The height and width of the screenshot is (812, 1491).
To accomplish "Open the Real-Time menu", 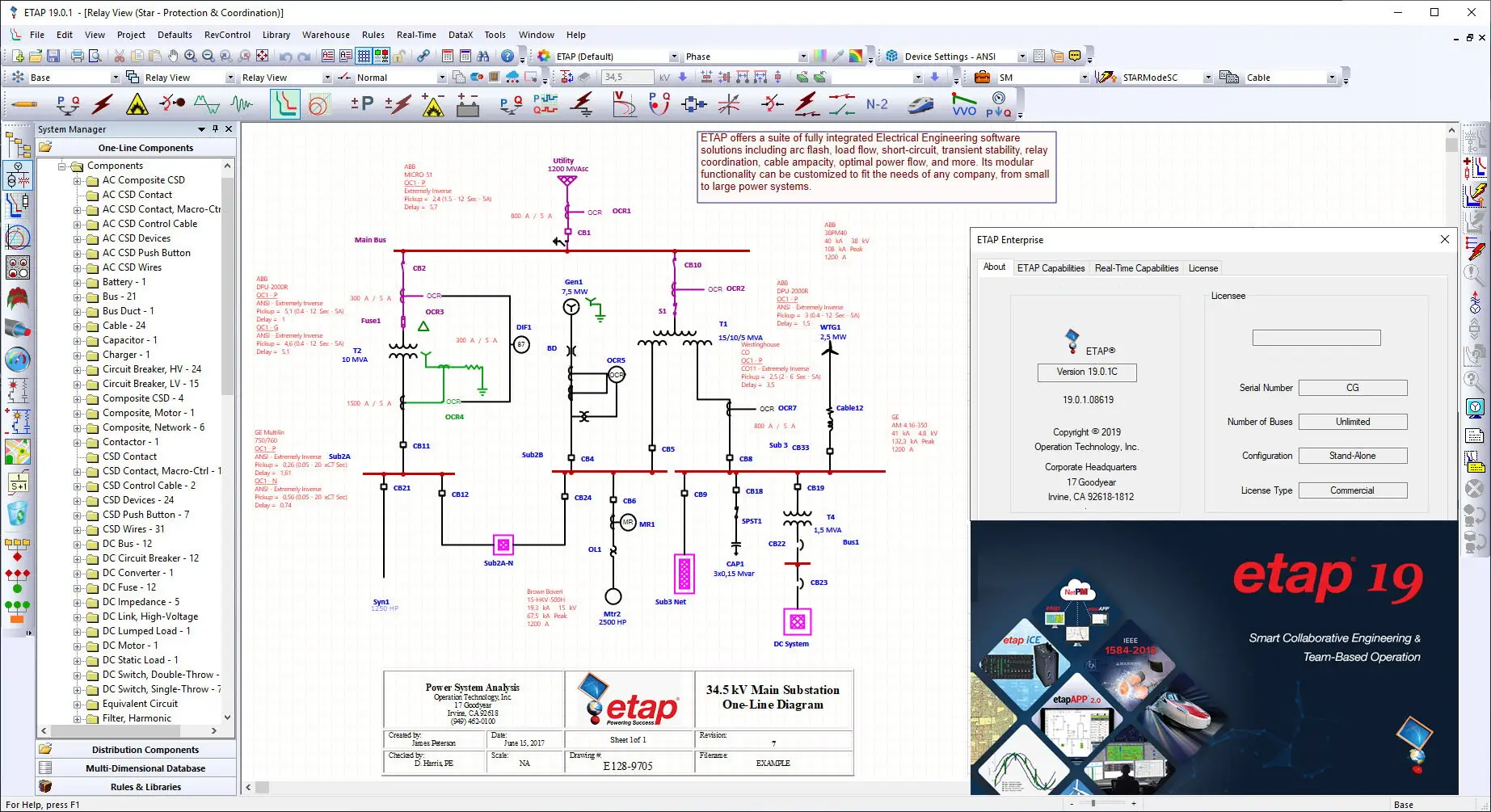I will pyautogui.click(x=416, y=35).
